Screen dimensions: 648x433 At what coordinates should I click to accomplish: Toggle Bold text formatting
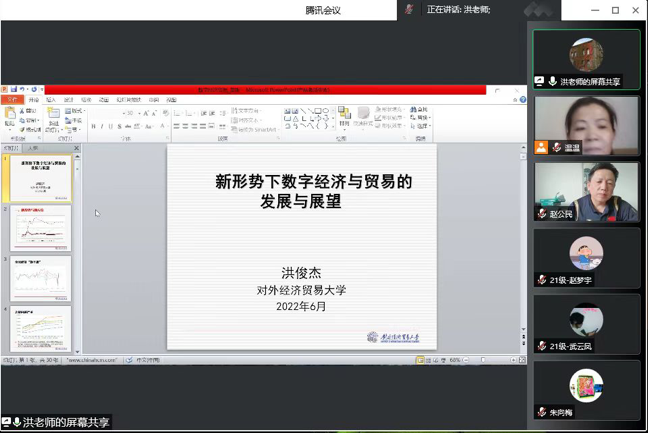pyautogui.click(x=94, y=127)
